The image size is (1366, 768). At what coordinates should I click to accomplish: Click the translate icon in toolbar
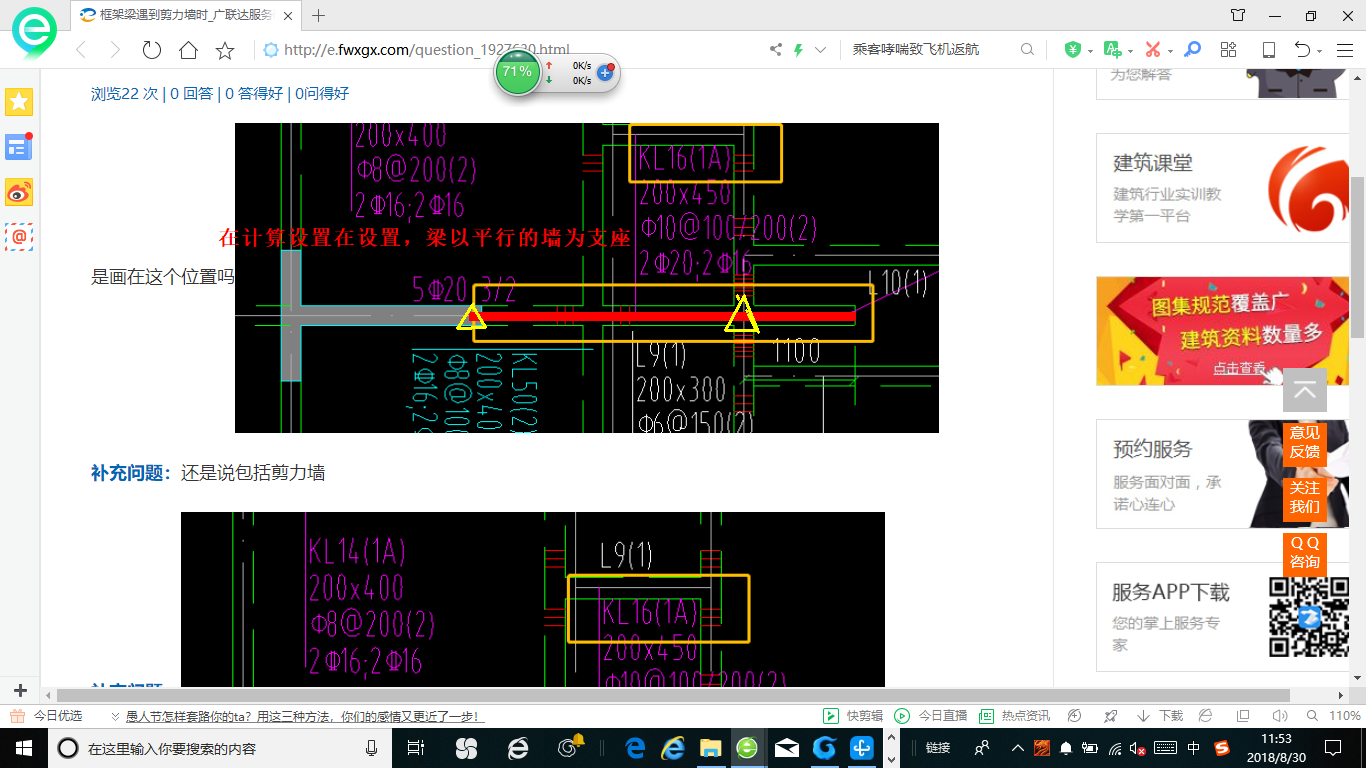(1112, 50)
